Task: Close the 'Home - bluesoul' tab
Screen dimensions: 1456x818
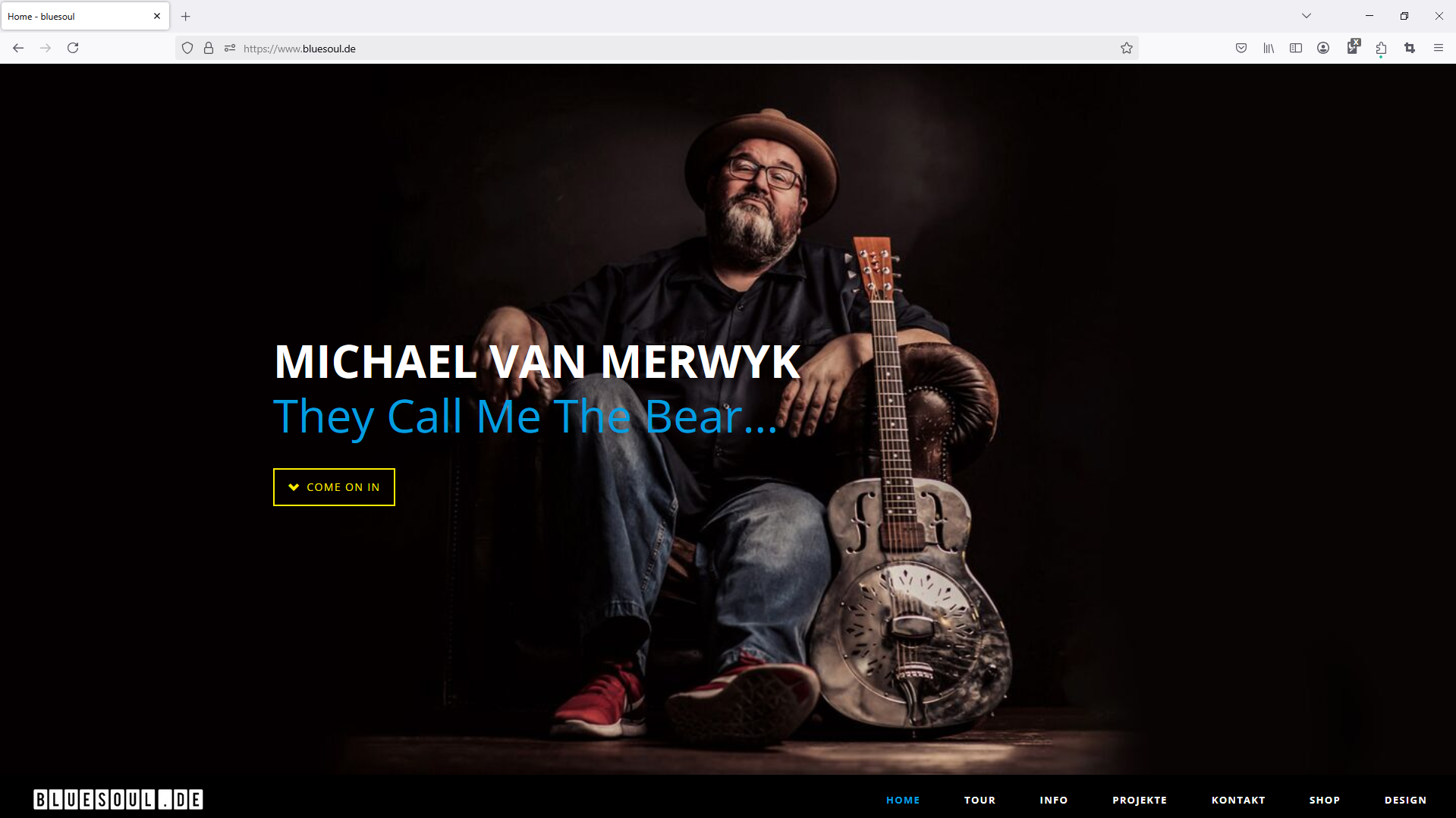Action: tap(157, 16)
